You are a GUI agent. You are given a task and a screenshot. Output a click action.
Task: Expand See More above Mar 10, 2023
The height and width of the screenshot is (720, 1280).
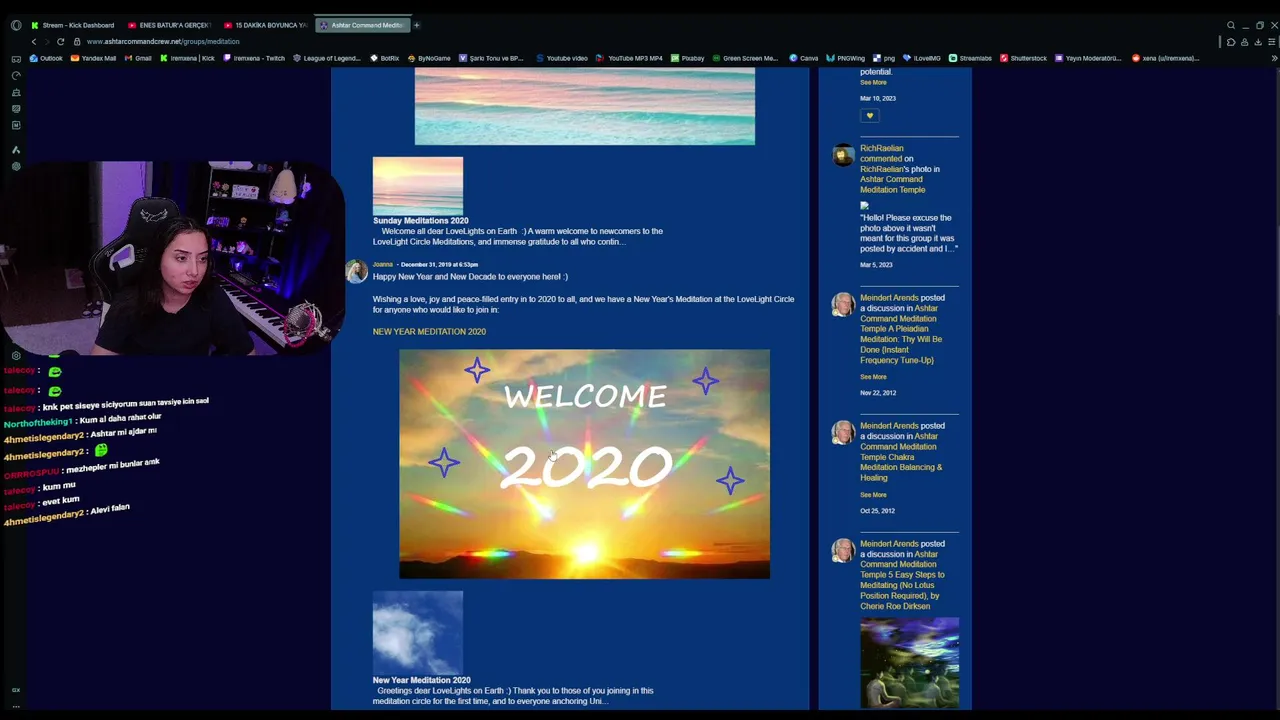pyautogui.click(x=873, y=82)
